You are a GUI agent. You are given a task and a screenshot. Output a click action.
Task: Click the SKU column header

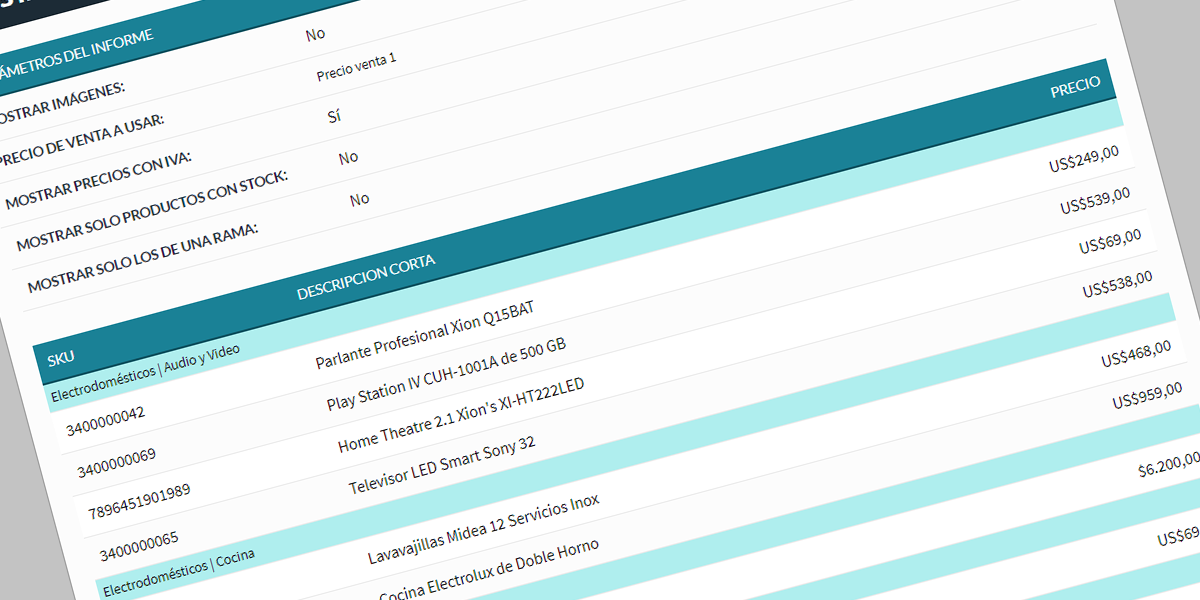point(60,357)
